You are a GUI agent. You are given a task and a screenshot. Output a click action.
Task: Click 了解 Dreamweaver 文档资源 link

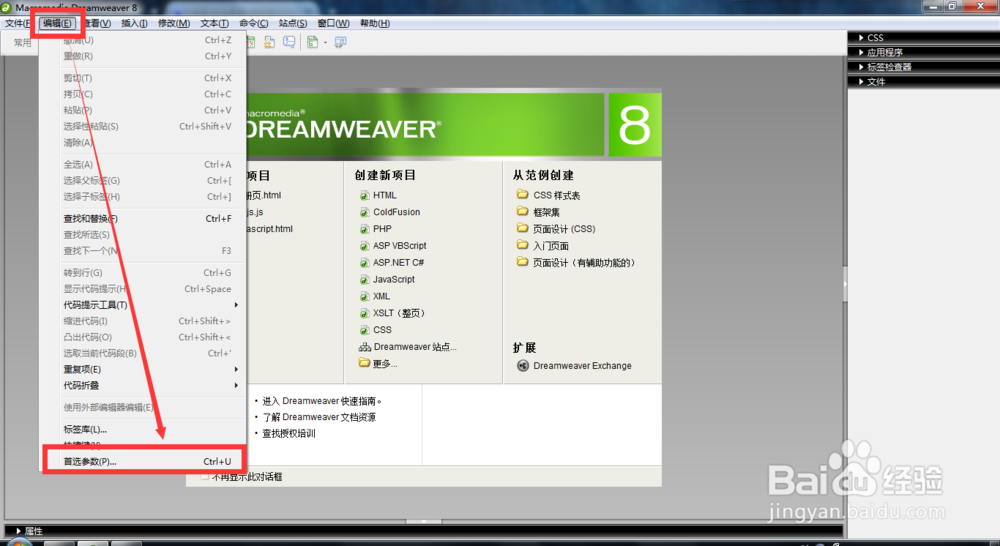coord(319,417)
